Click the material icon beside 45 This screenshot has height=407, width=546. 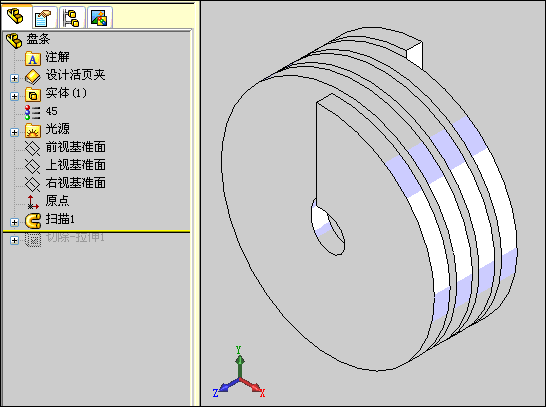(x=32, y=112)
